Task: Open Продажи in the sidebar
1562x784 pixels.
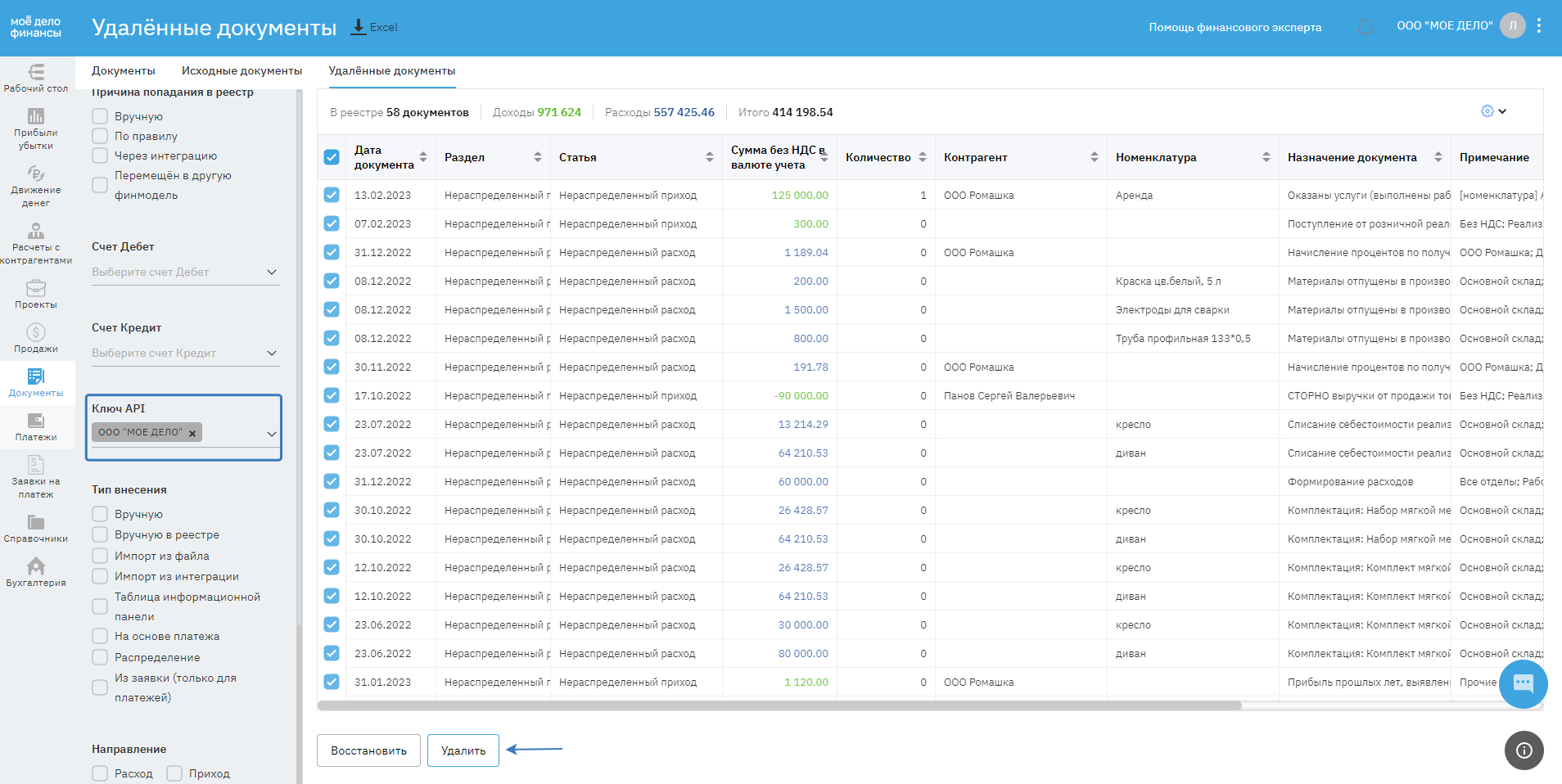Action: coord(36,337)
